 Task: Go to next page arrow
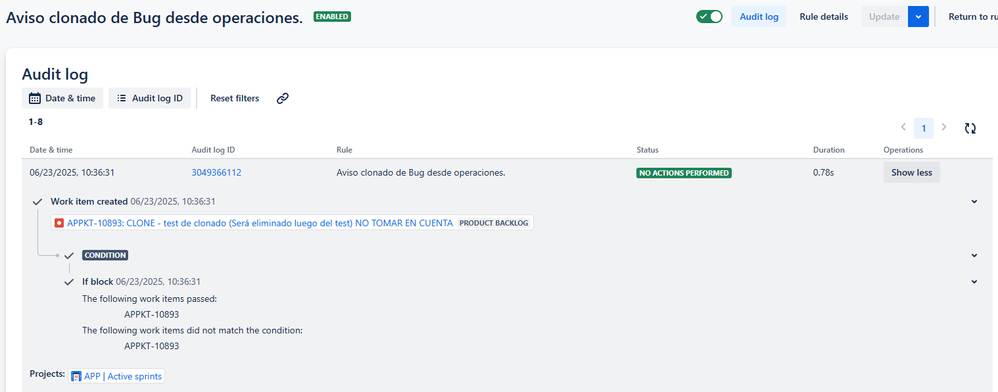(x=944, y=127)
